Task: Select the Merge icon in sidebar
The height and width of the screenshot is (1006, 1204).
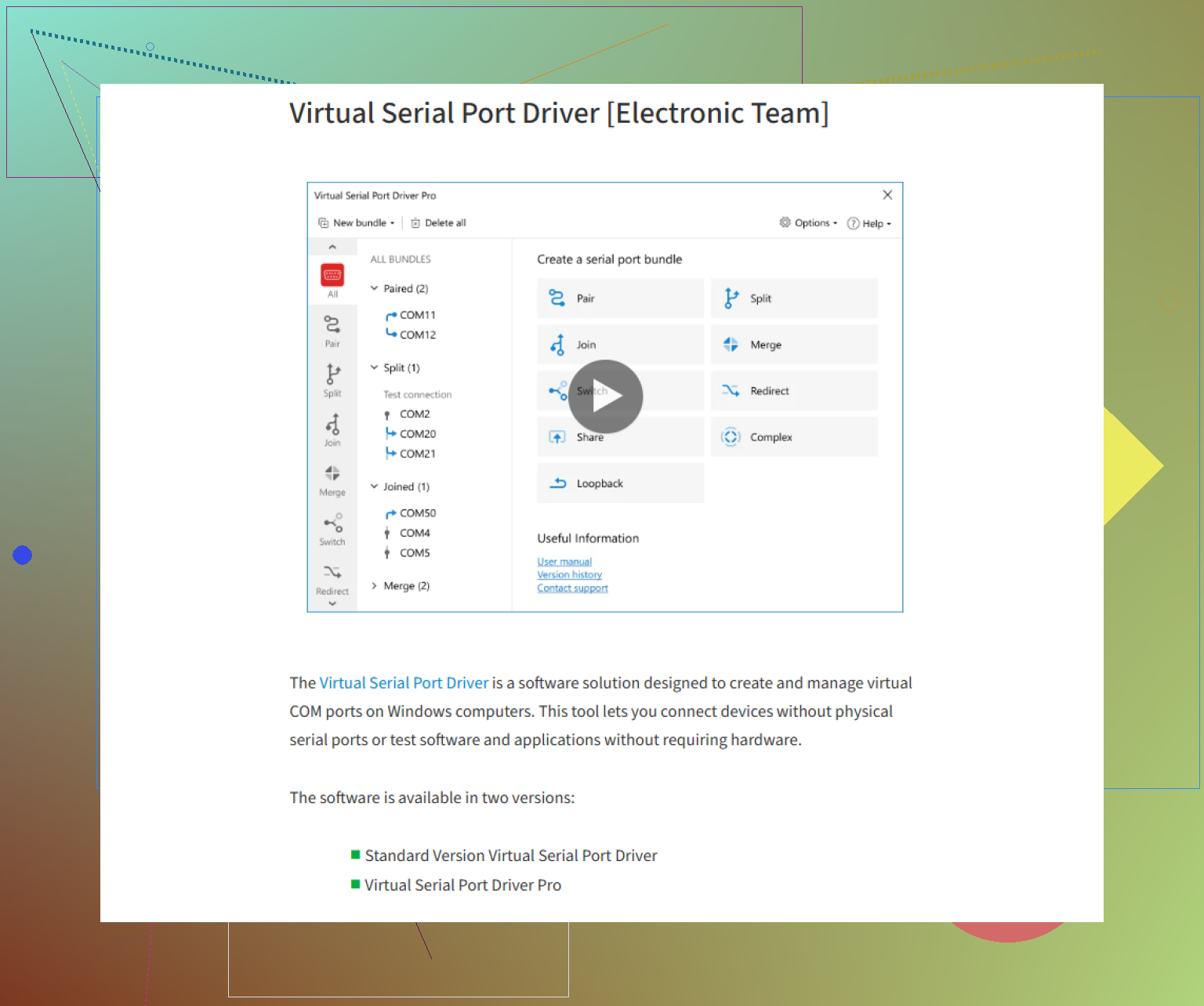Action: click(332, 479)
